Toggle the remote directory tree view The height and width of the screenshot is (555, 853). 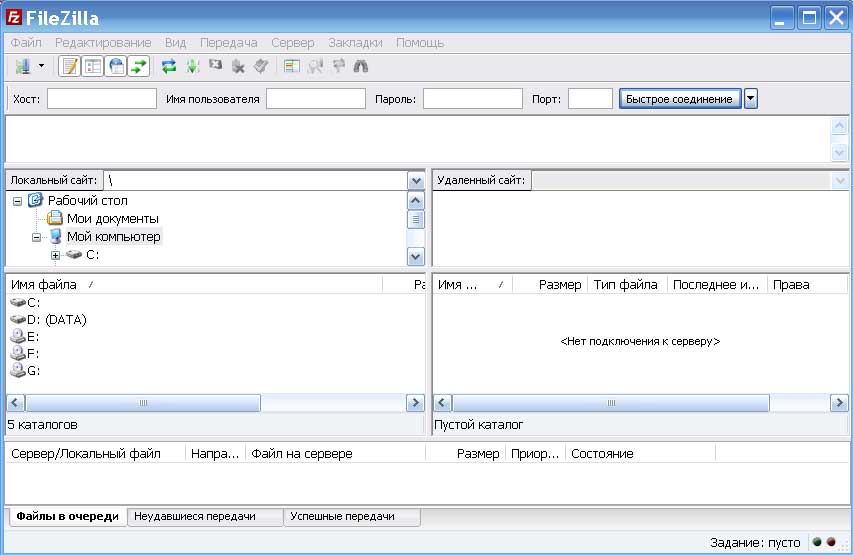[116, 66]
